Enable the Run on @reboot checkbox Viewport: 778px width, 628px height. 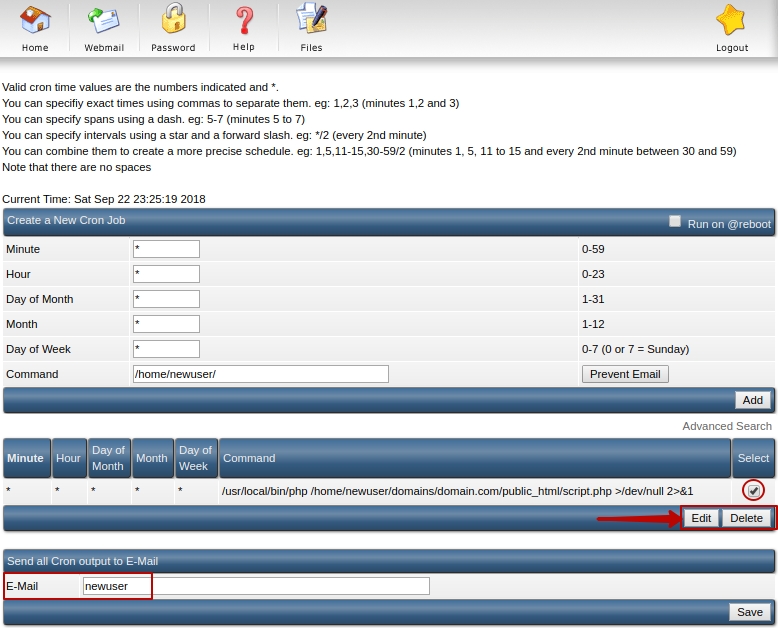[675, 222]
